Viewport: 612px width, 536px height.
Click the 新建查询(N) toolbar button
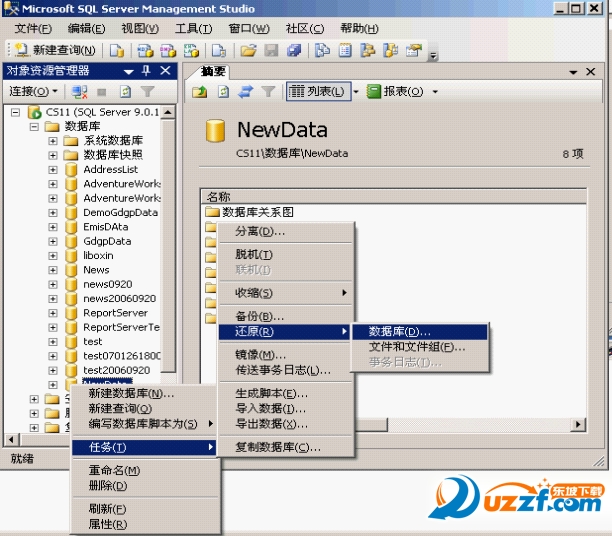55,50
